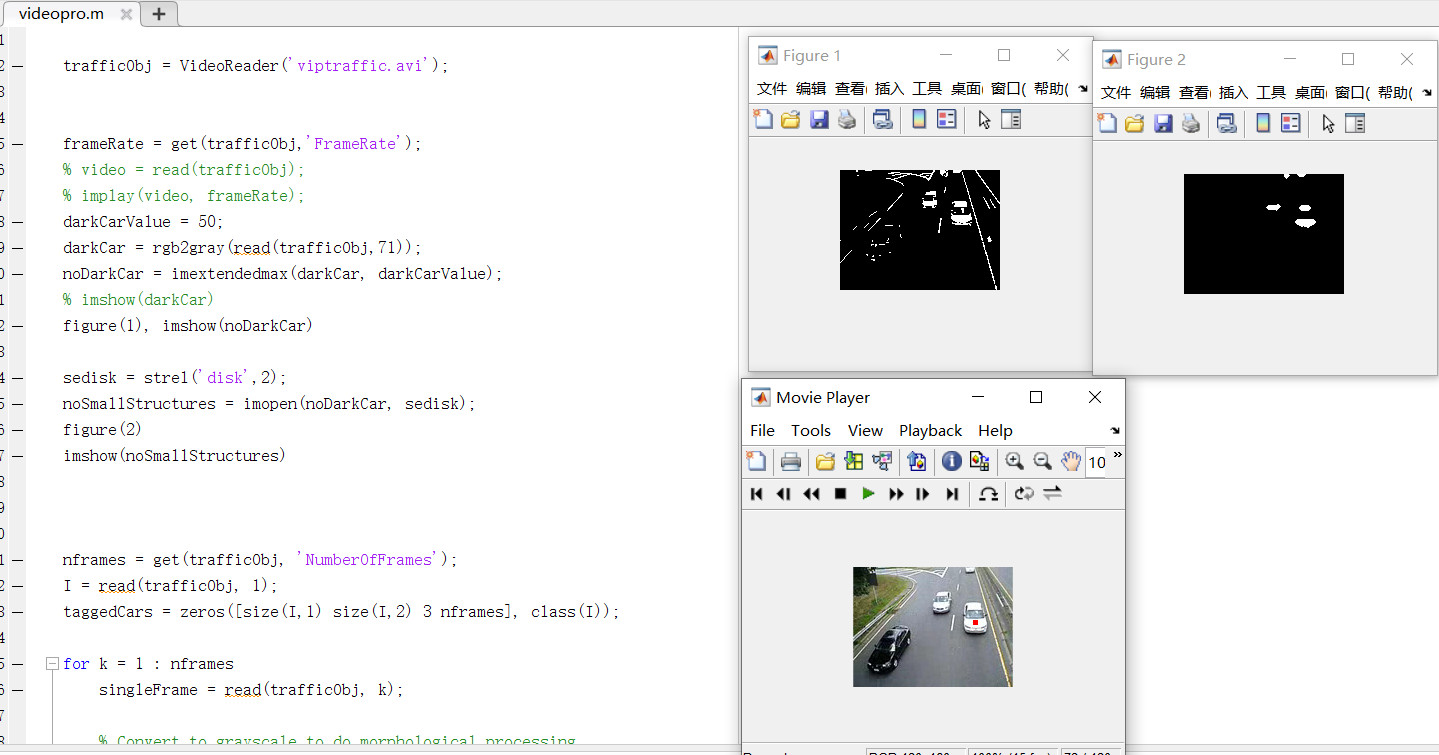
Task: Click Print icon in Movie Player
Action: pyautogui.click(x=791, y=461)
